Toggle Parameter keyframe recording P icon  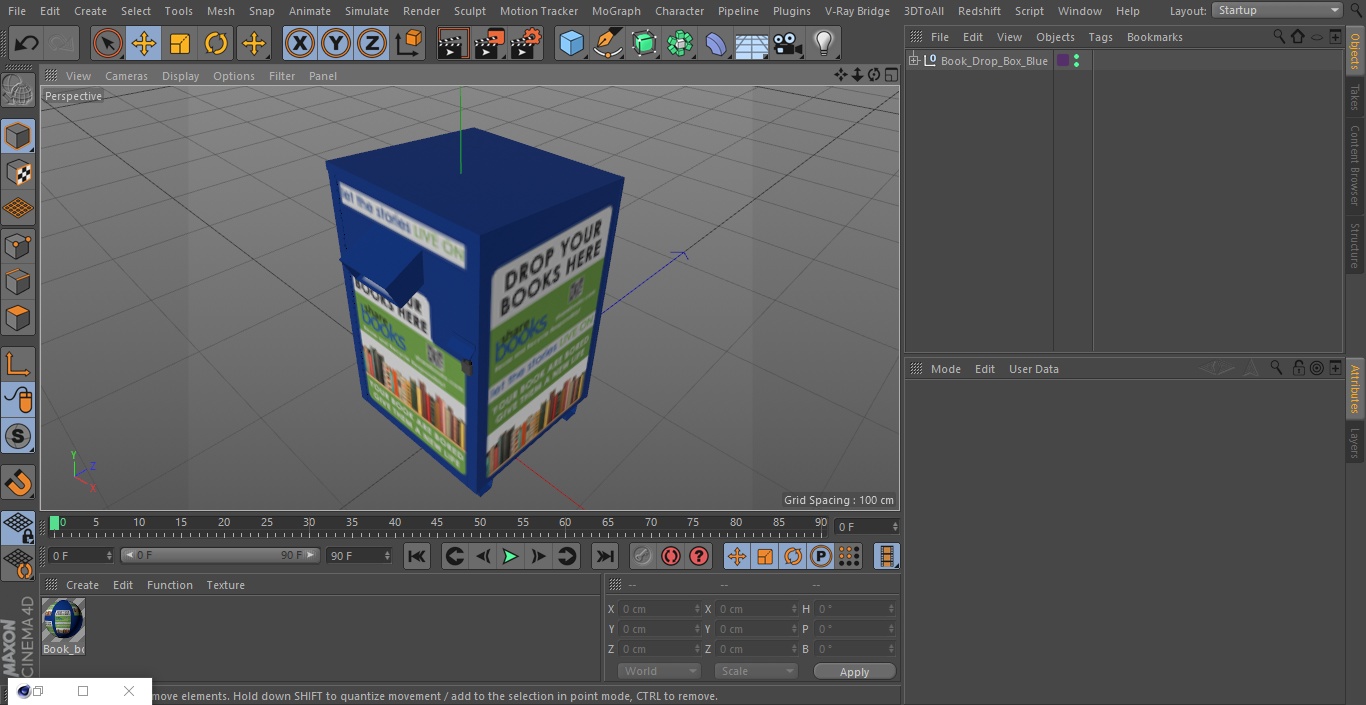coord(821,556)
